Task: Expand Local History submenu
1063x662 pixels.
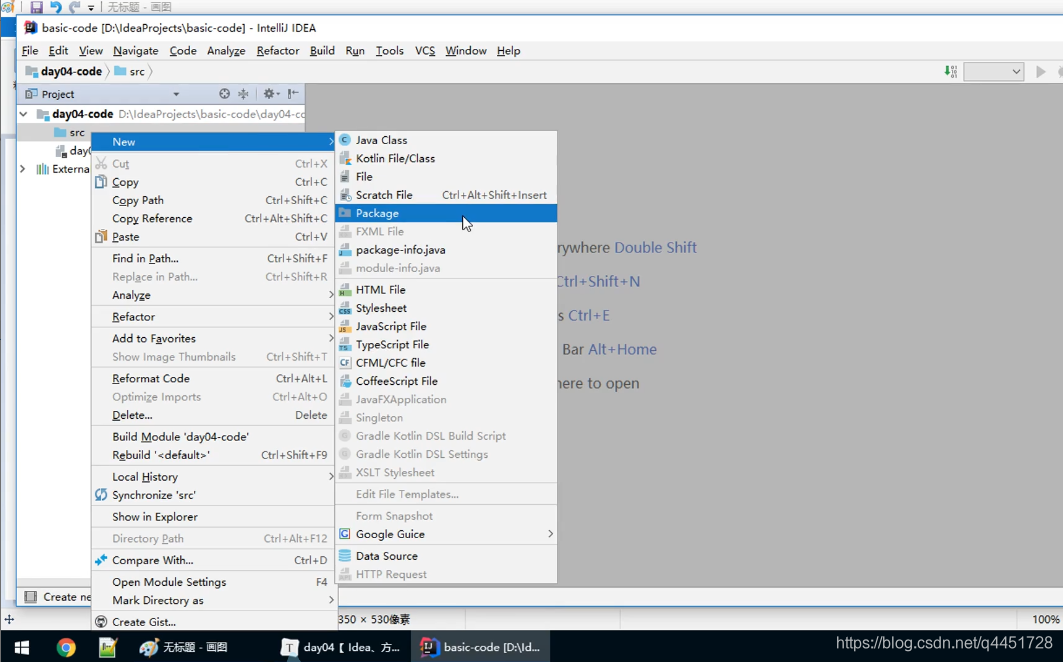Action: point(213,478)
